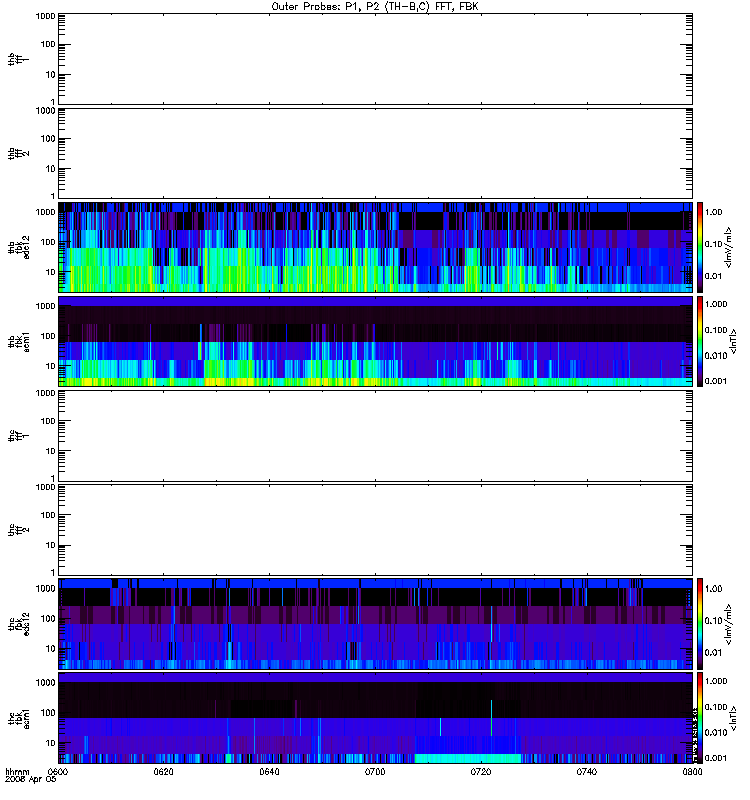The image size is (750, 800).
Task: Click the "0640" time axis label
Action: (x=269, y=772)
